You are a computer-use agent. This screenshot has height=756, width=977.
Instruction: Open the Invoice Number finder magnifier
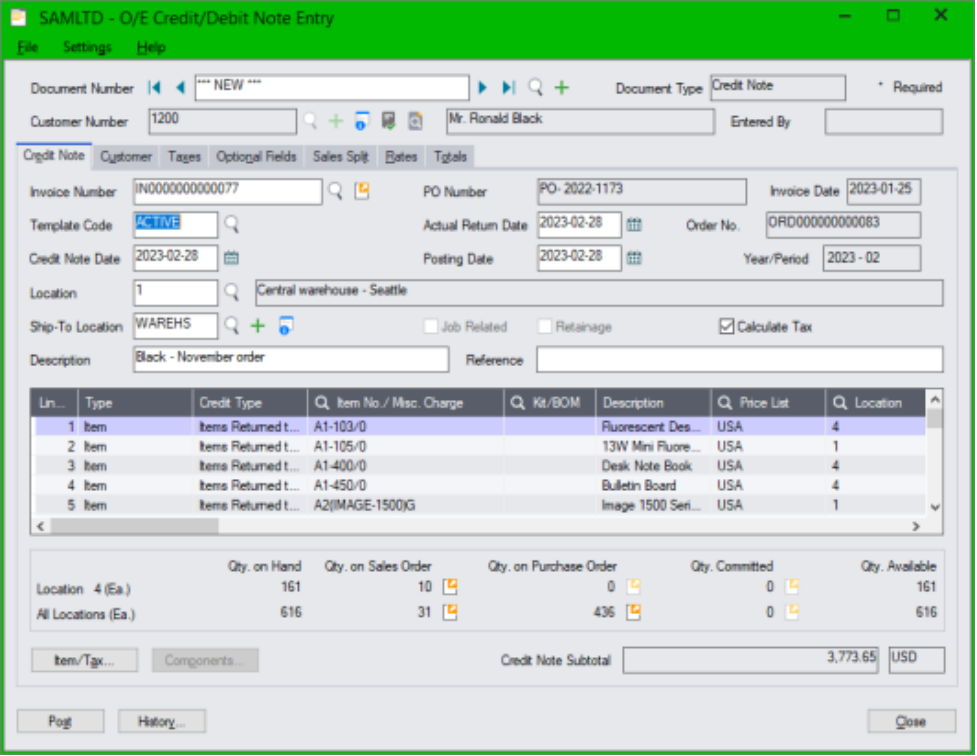pos(336,191)
